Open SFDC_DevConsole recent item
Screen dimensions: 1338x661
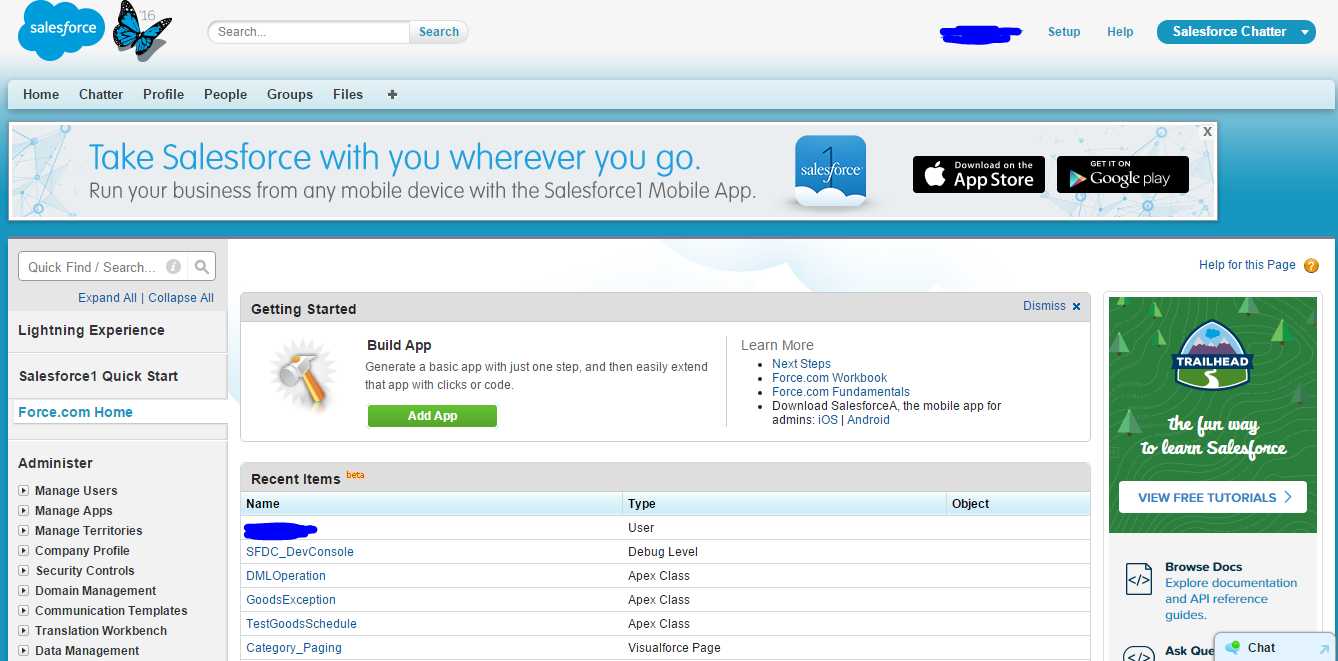point(300,552)
